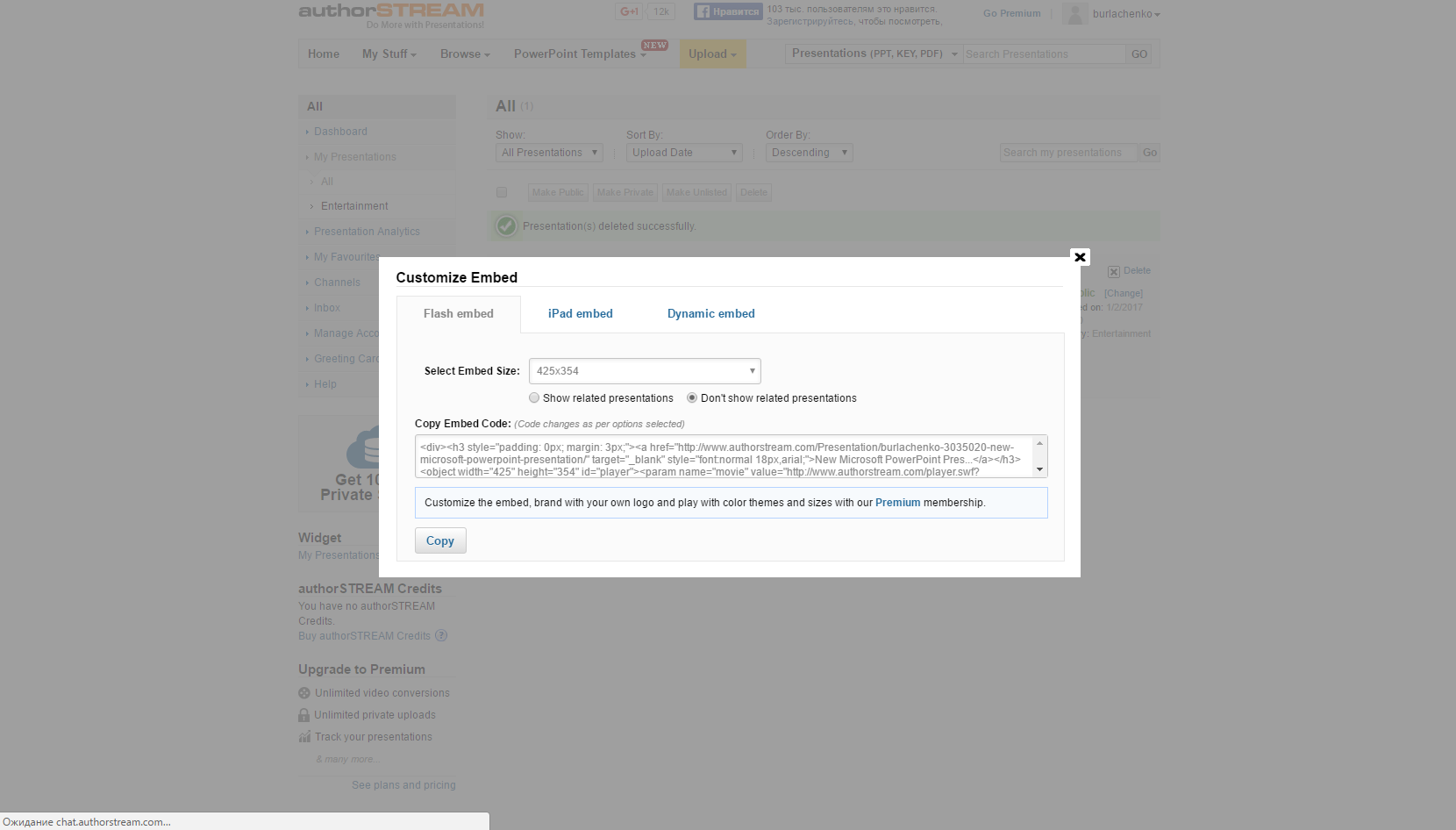Open See plans and pricing link
The width and height of the screenshot is (1456, 830).
click(x=403, y=785)
